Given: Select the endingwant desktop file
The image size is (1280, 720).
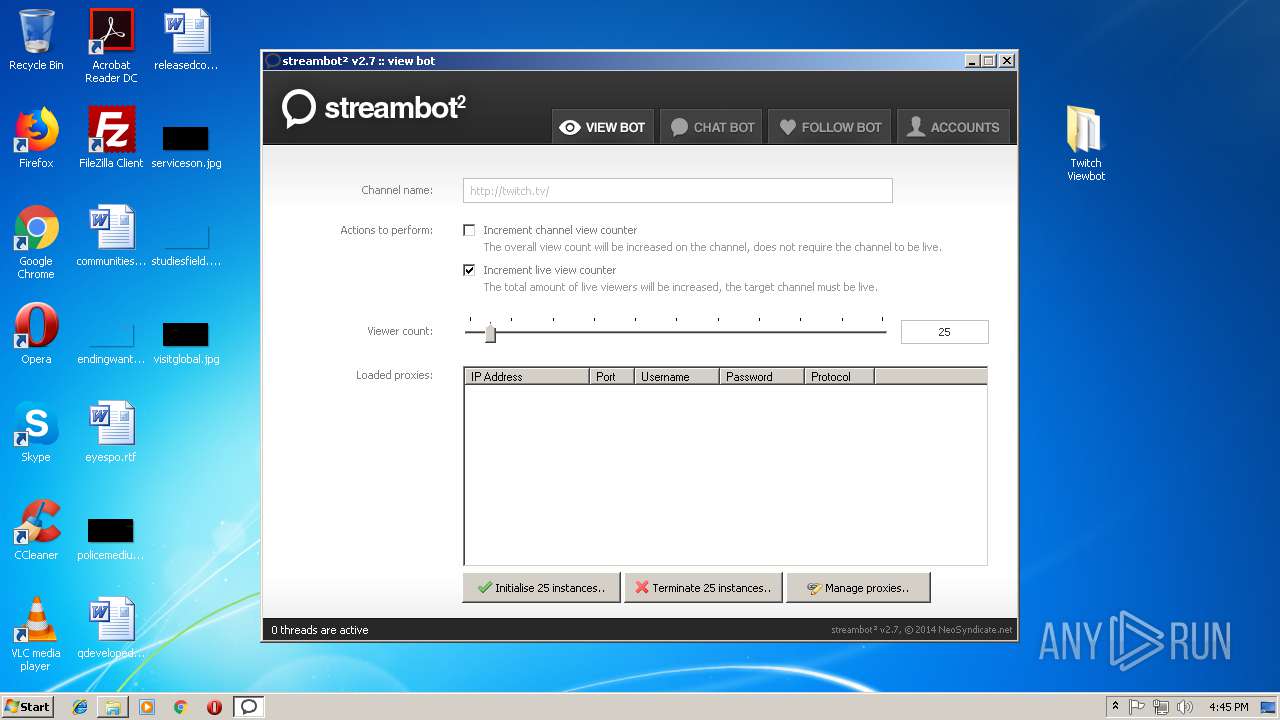Looking at the screenshot, I should [111, 344].
